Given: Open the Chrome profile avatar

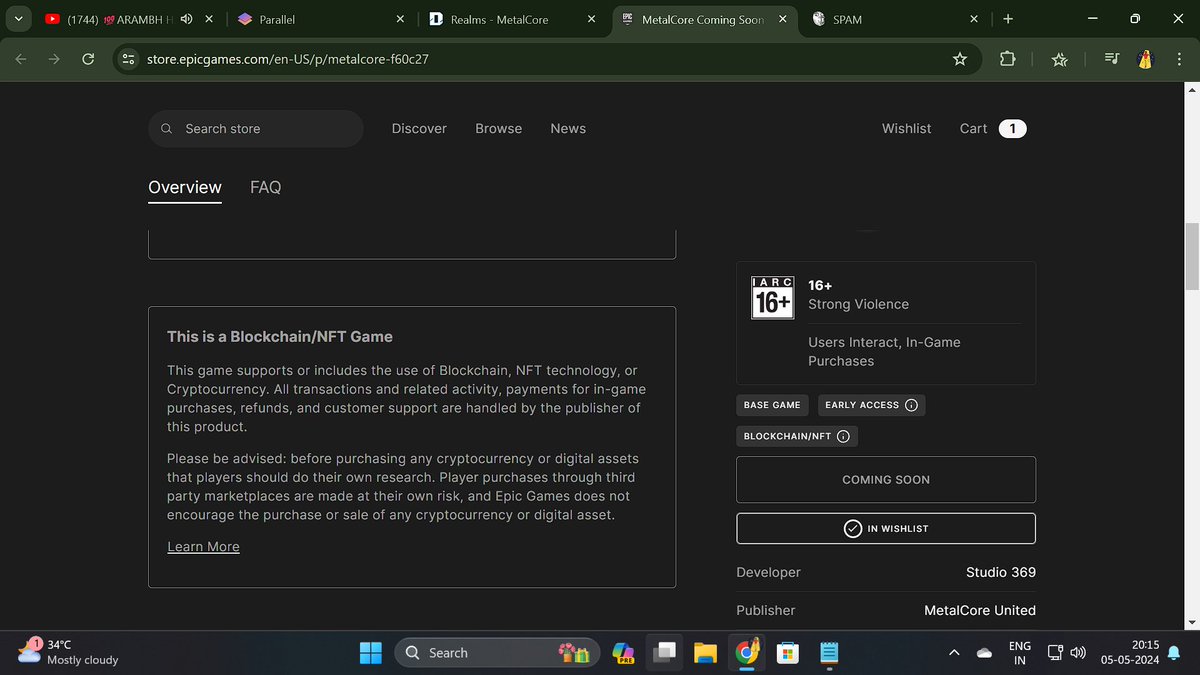Looking at the screenshot, I should (1146, 60).
